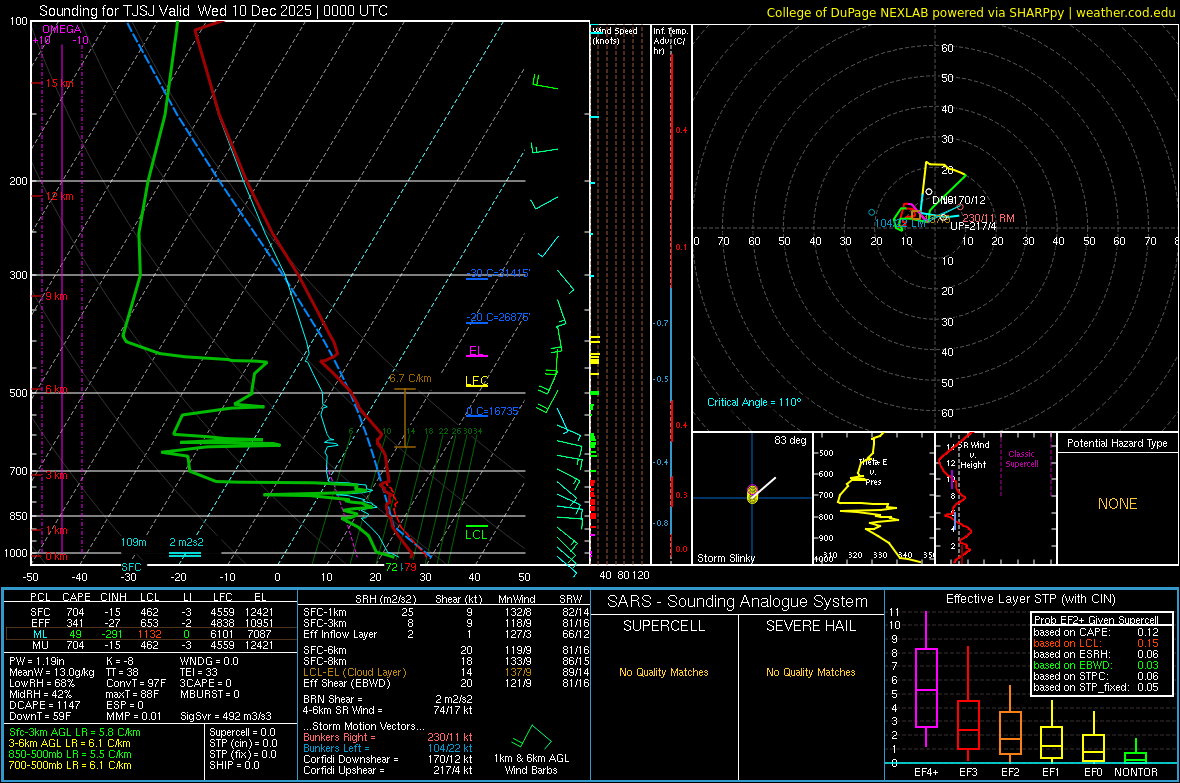This screenshot has width=1180, height=783.
Task: Select the UP=217/4 hodograph label
Action: pyautogui.click(x=973, y=226)
